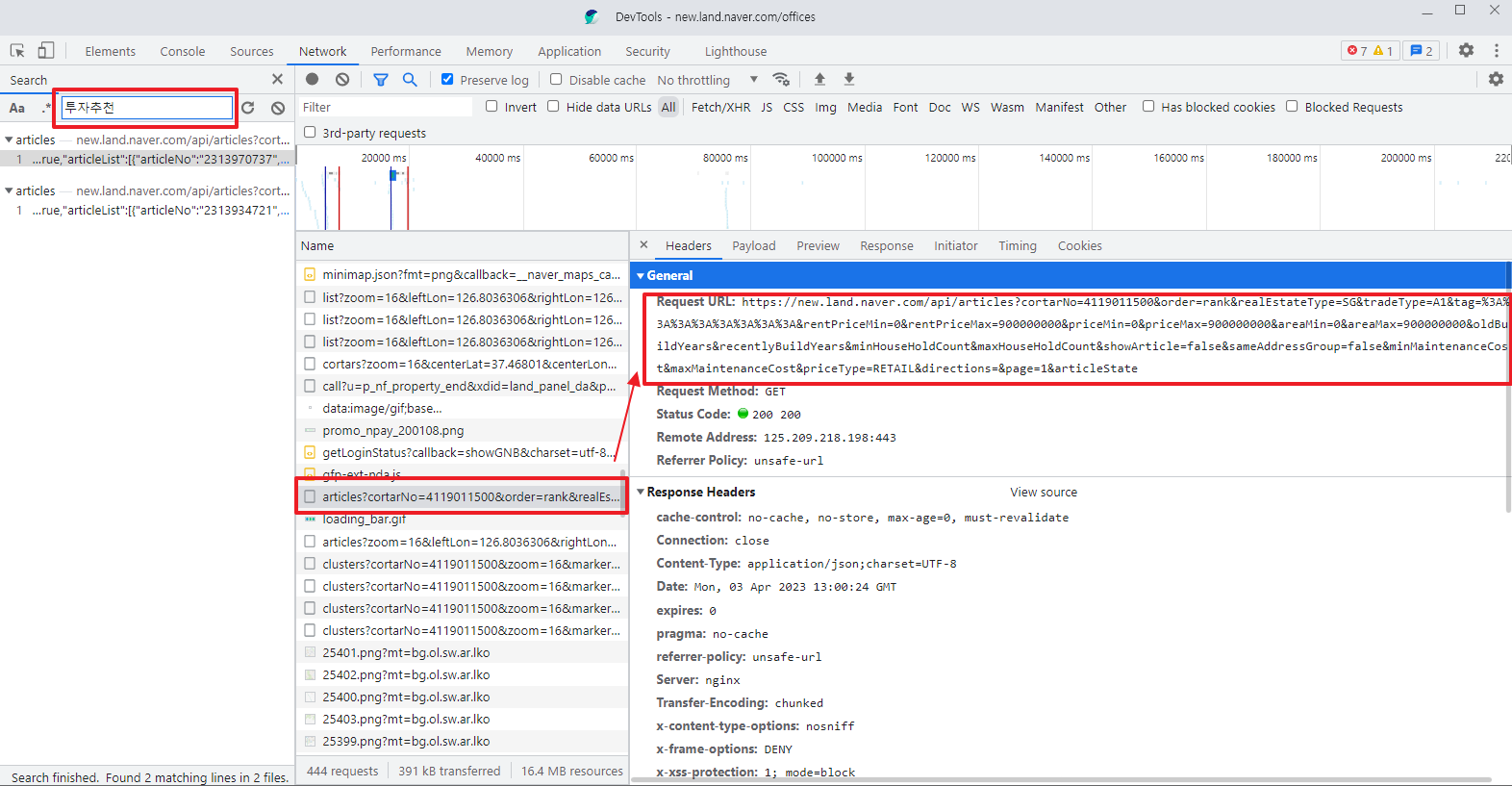Open the No throttling dropdown
This screenshot has width=1512, height=786.
pyautogui.click(x=708, y=80)
